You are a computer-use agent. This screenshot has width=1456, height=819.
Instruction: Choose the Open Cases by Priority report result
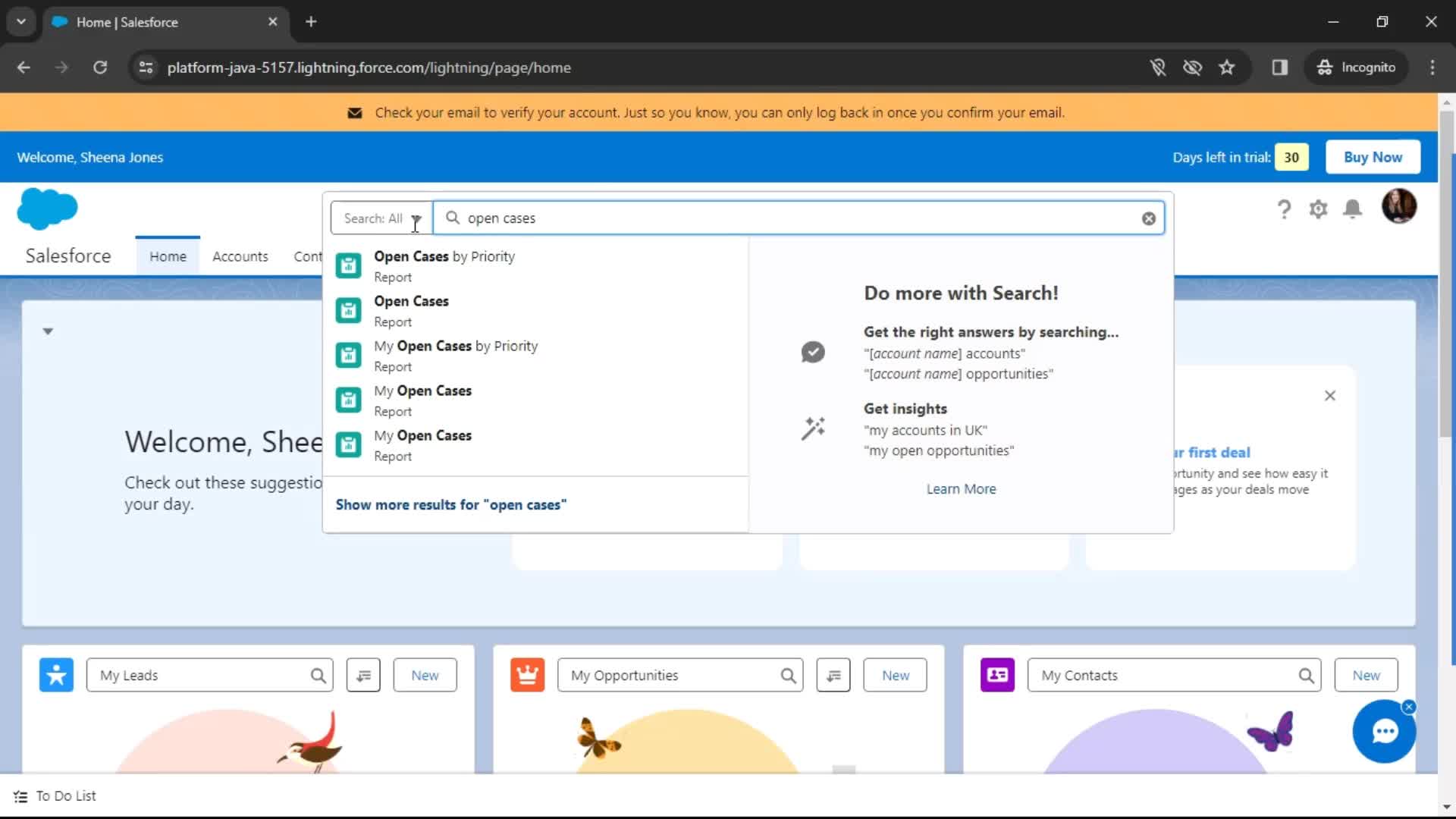pos(535,266)
